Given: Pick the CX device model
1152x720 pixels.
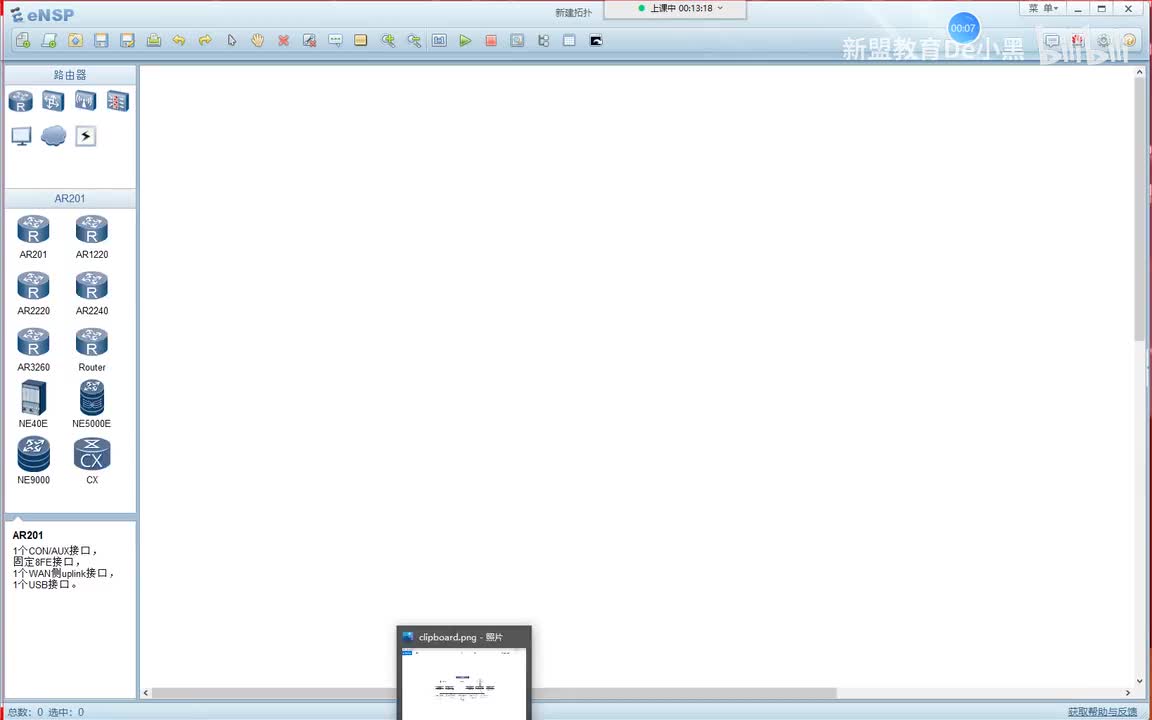Looking at the screenshot, I should click(x=92, y=461).
